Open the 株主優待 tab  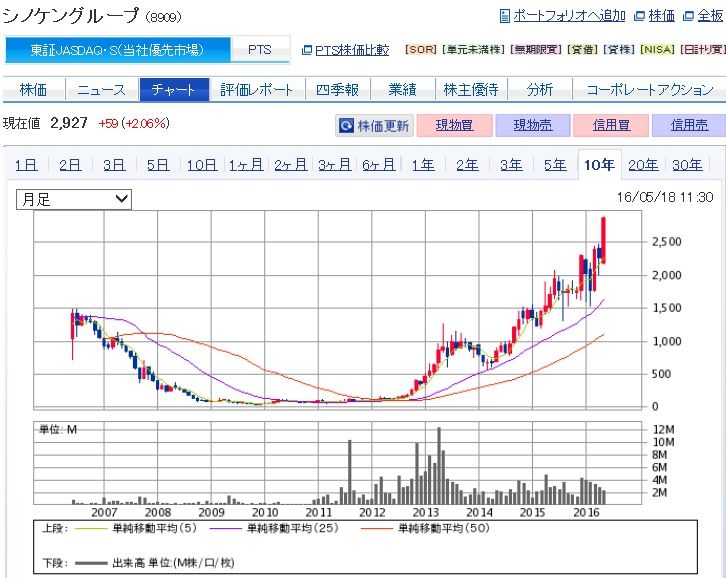(471, 89)
